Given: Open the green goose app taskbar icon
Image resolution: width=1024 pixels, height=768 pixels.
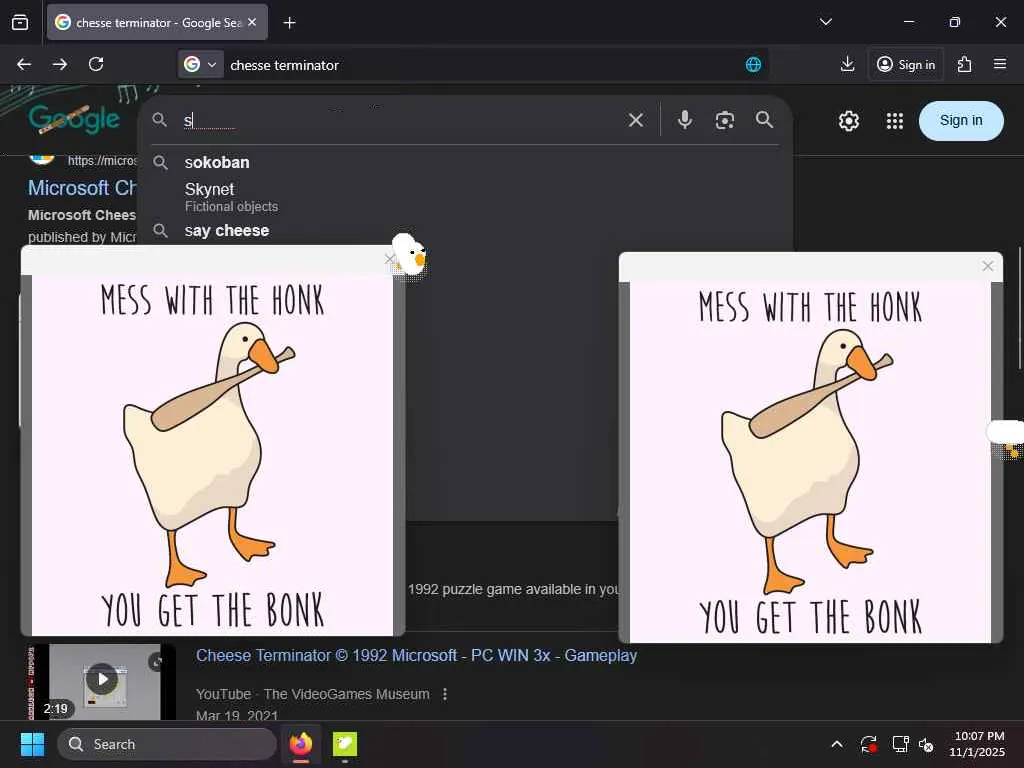Looking at the screenshot, I should [345, 744].
